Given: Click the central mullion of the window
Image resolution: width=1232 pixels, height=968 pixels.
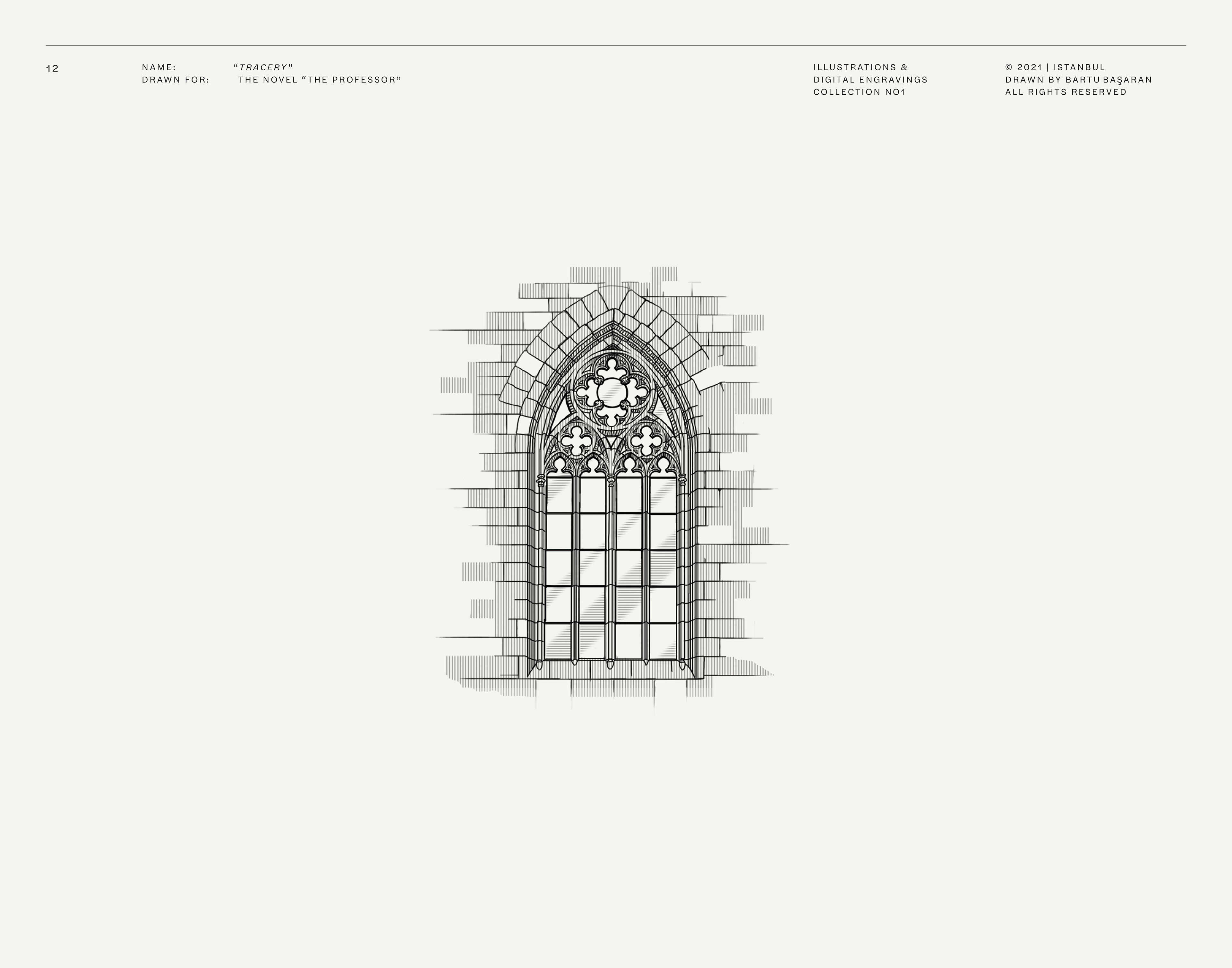Looking at the screenshot, I should coord(610,567).
